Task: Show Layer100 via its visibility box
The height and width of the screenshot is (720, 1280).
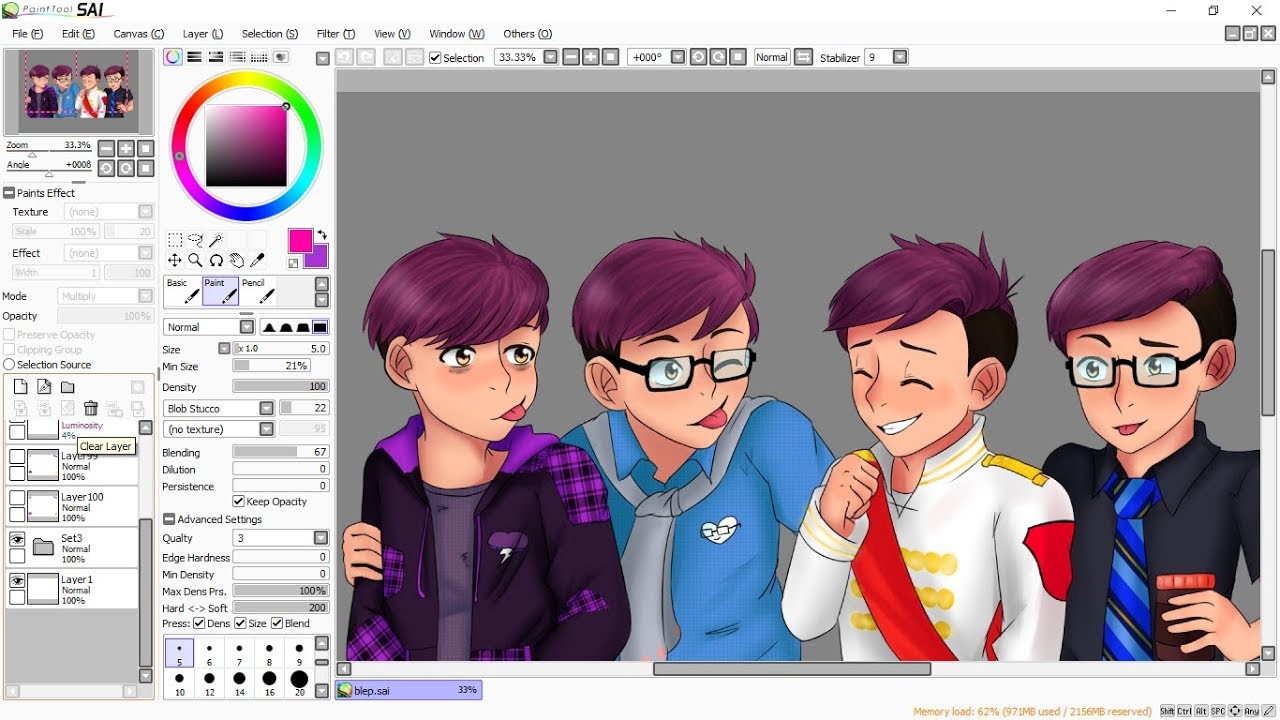Action: click(17, 498)
